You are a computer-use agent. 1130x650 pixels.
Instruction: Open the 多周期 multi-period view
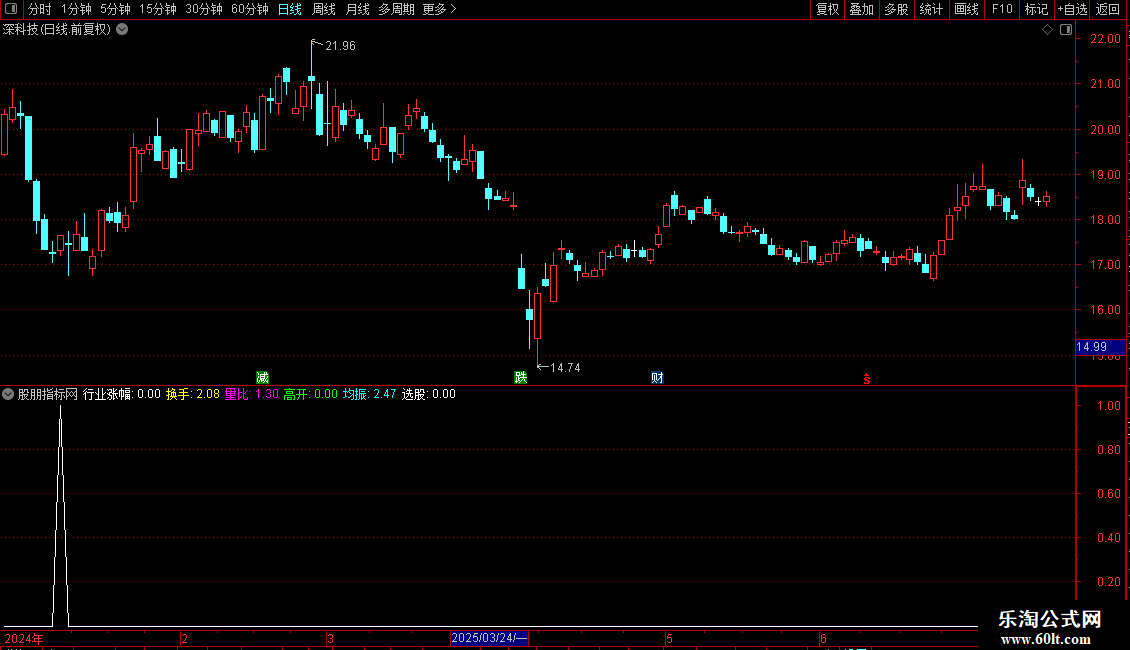tap(396, 9)
